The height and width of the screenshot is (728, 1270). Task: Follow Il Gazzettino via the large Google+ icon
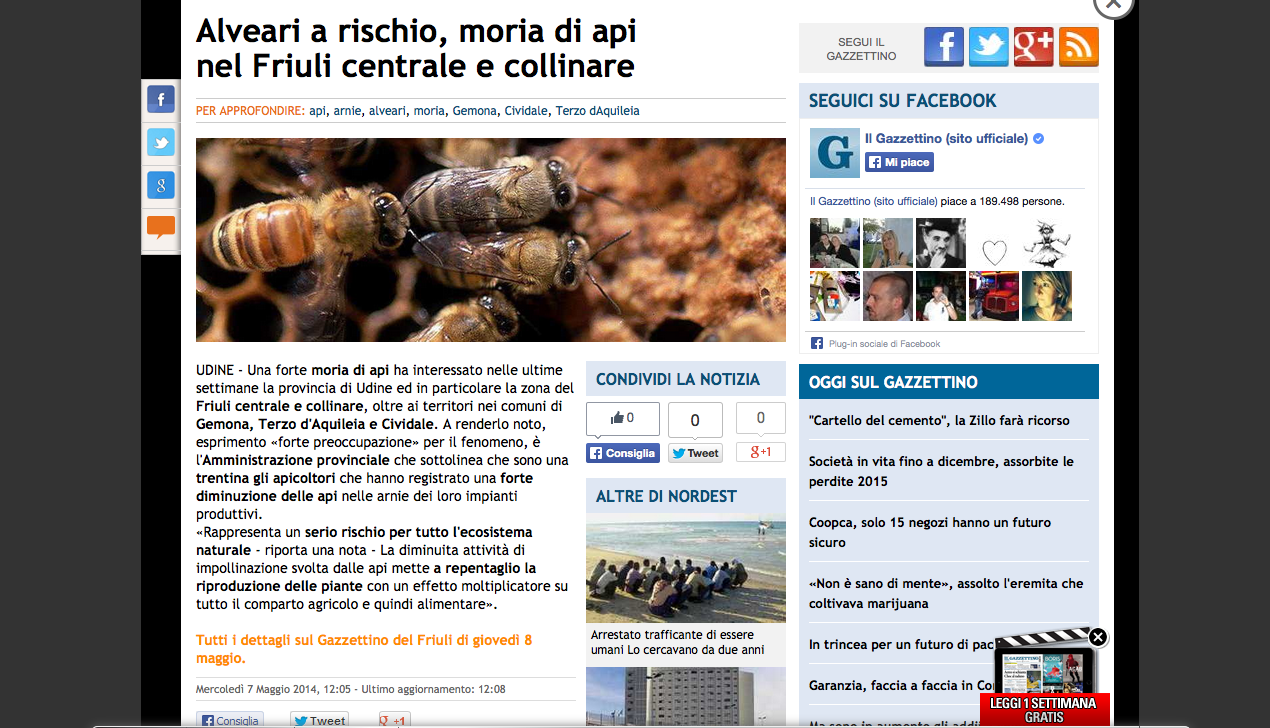1034,47
